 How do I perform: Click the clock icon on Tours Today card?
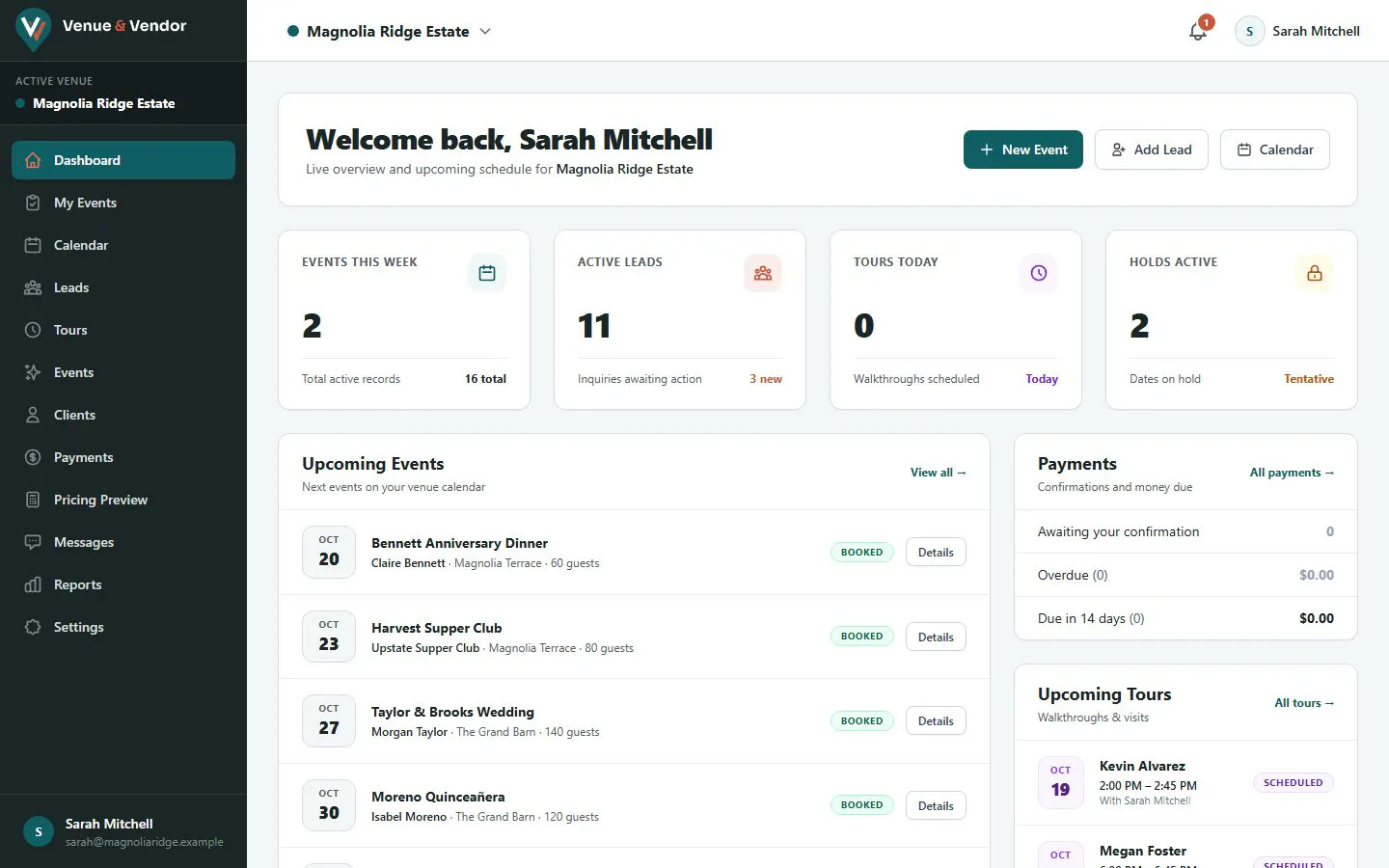coord(1039,273)
